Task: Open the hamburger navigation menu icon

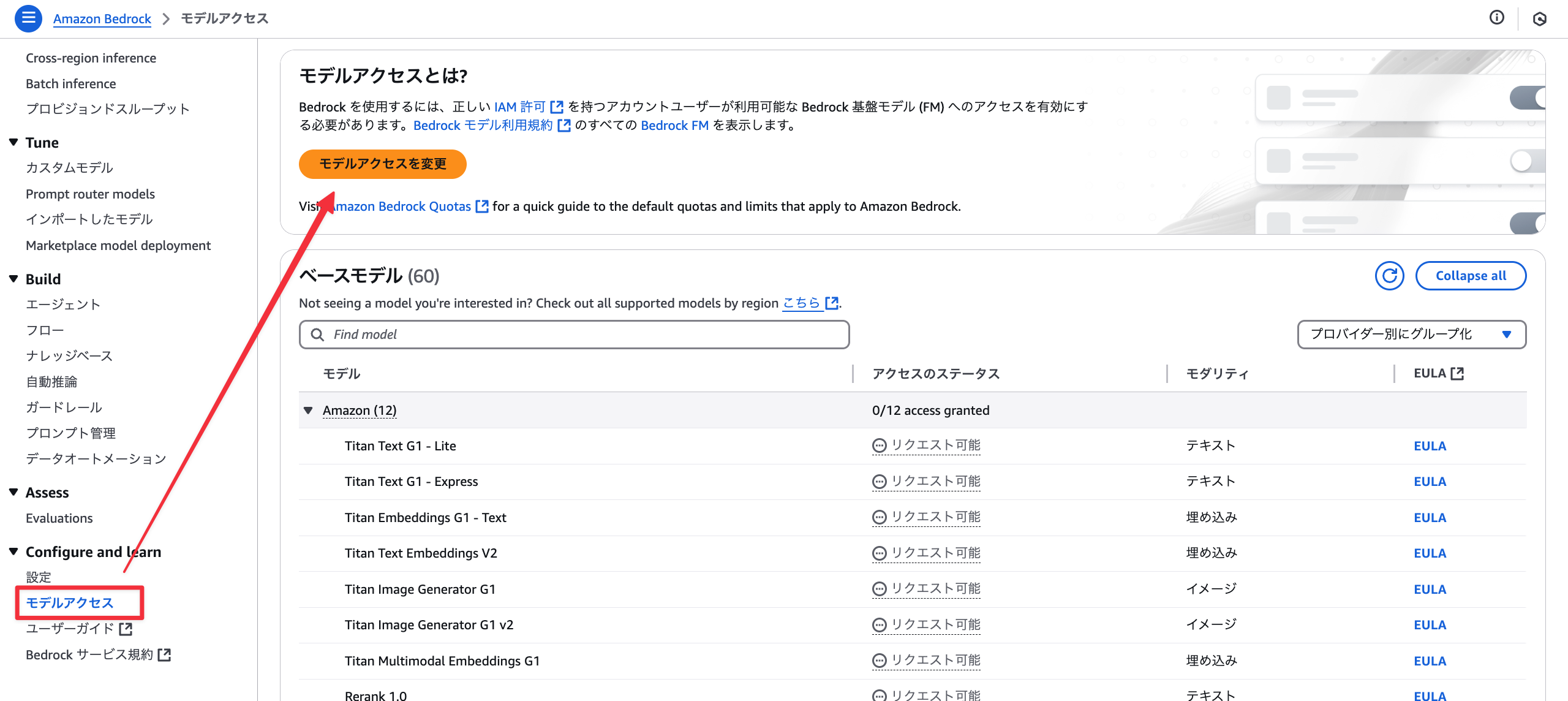Action: [28, 18]
